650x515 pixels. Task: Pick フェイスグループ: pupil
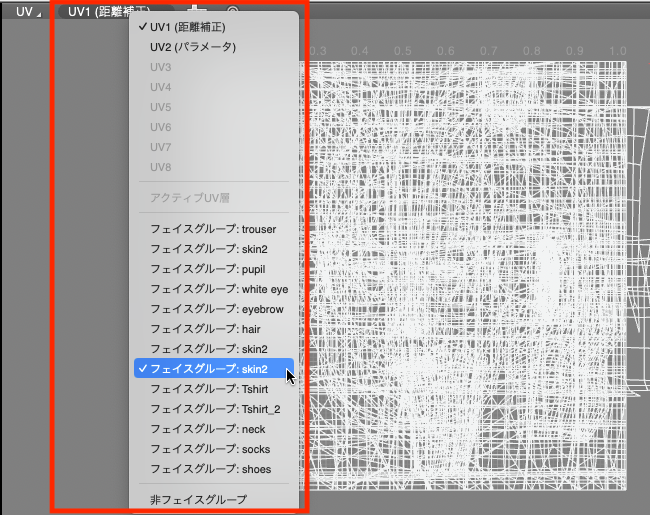tap(208, 269)
